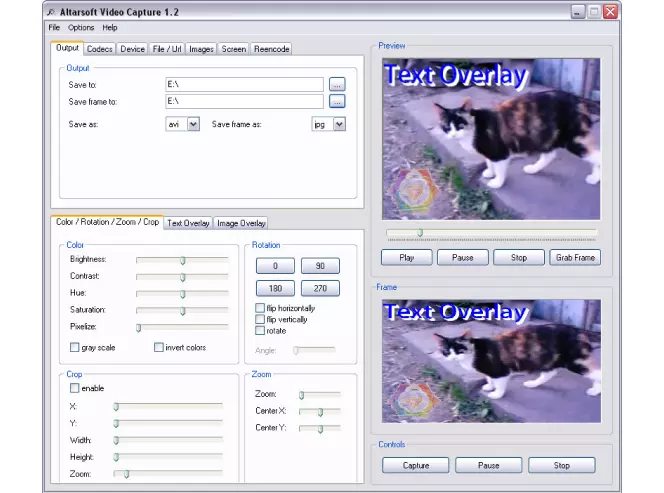Set rotation to 270 degrees
664x493 pixels.
(320, 288)
